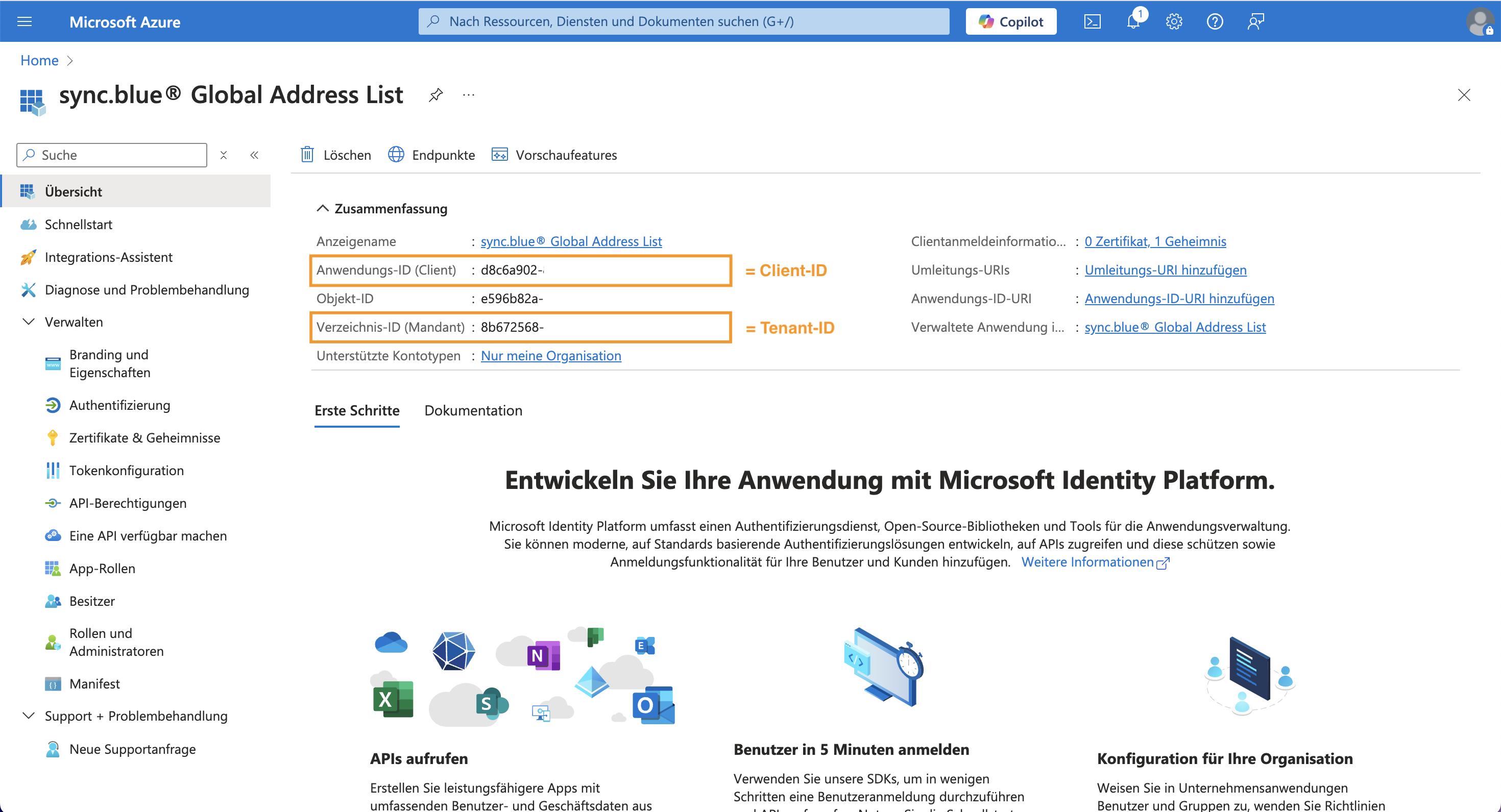The height and width of the screenshot is (812, 1501).
Task: Open the feedback icon in header
Action: click(x=1256, y=21)
